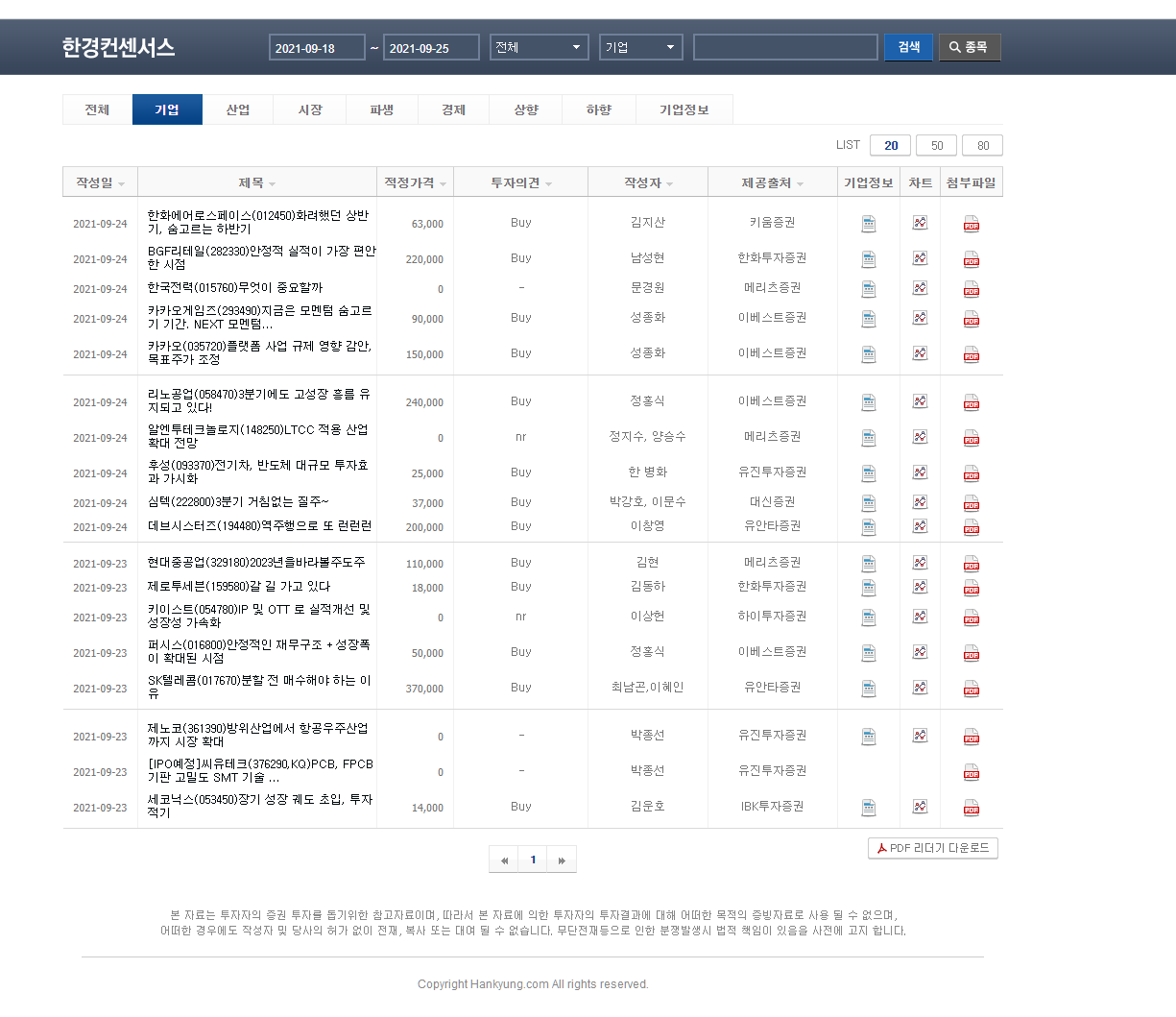Open company info for 세코닉스 row
Viewport: 1176px width, 1017px height.
point(869,808)
